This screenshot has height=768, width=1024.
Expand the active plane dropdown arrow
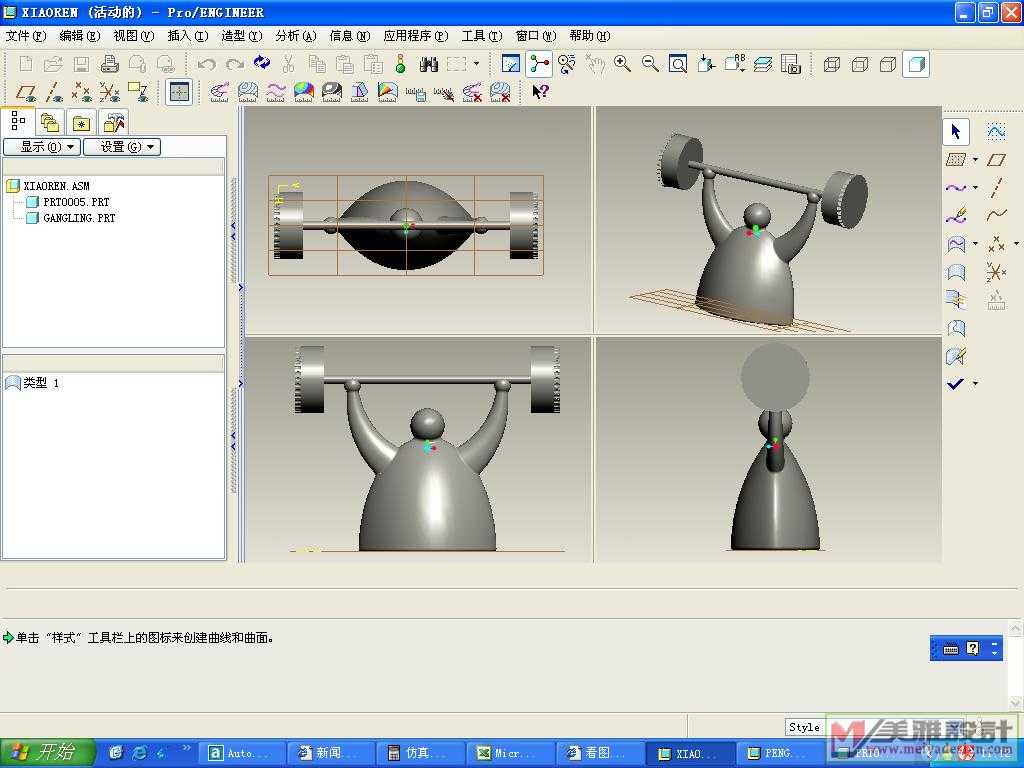point(976,160)
